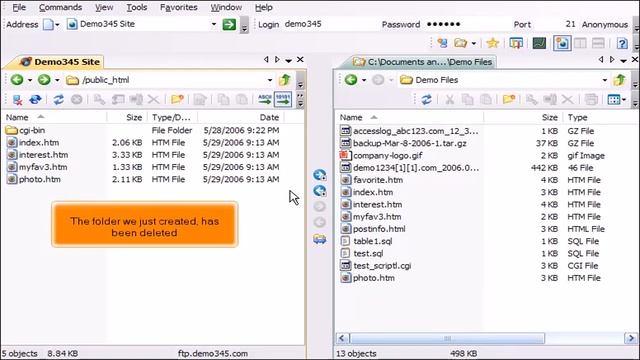Open the Commands menu
The width and height of the screenshot is (640, 360).
point(60,7)
